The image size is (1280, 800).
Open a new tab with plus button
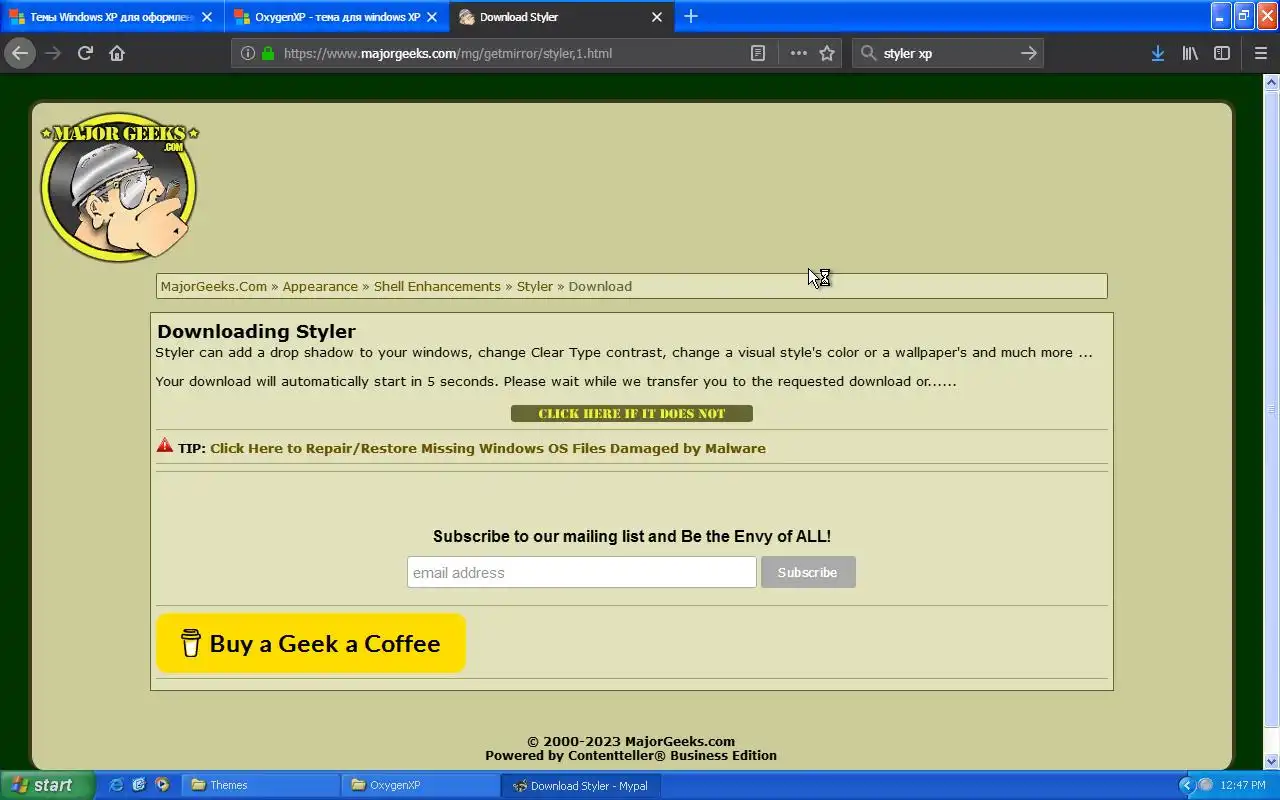click(691, 16)
